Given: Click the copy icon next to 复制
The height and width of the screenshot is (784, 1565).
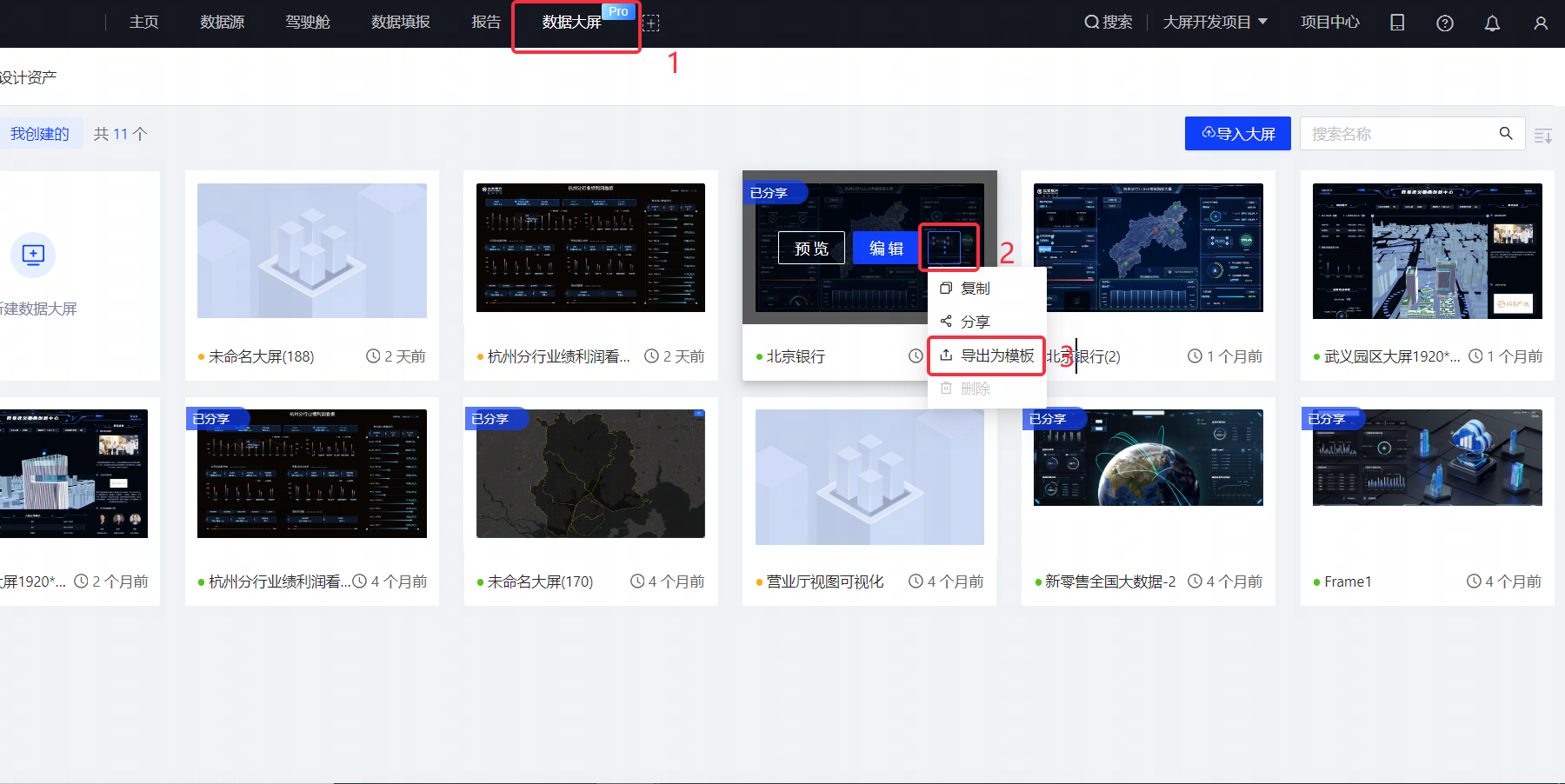Looking at the screenshot, I should pos(947,288).
